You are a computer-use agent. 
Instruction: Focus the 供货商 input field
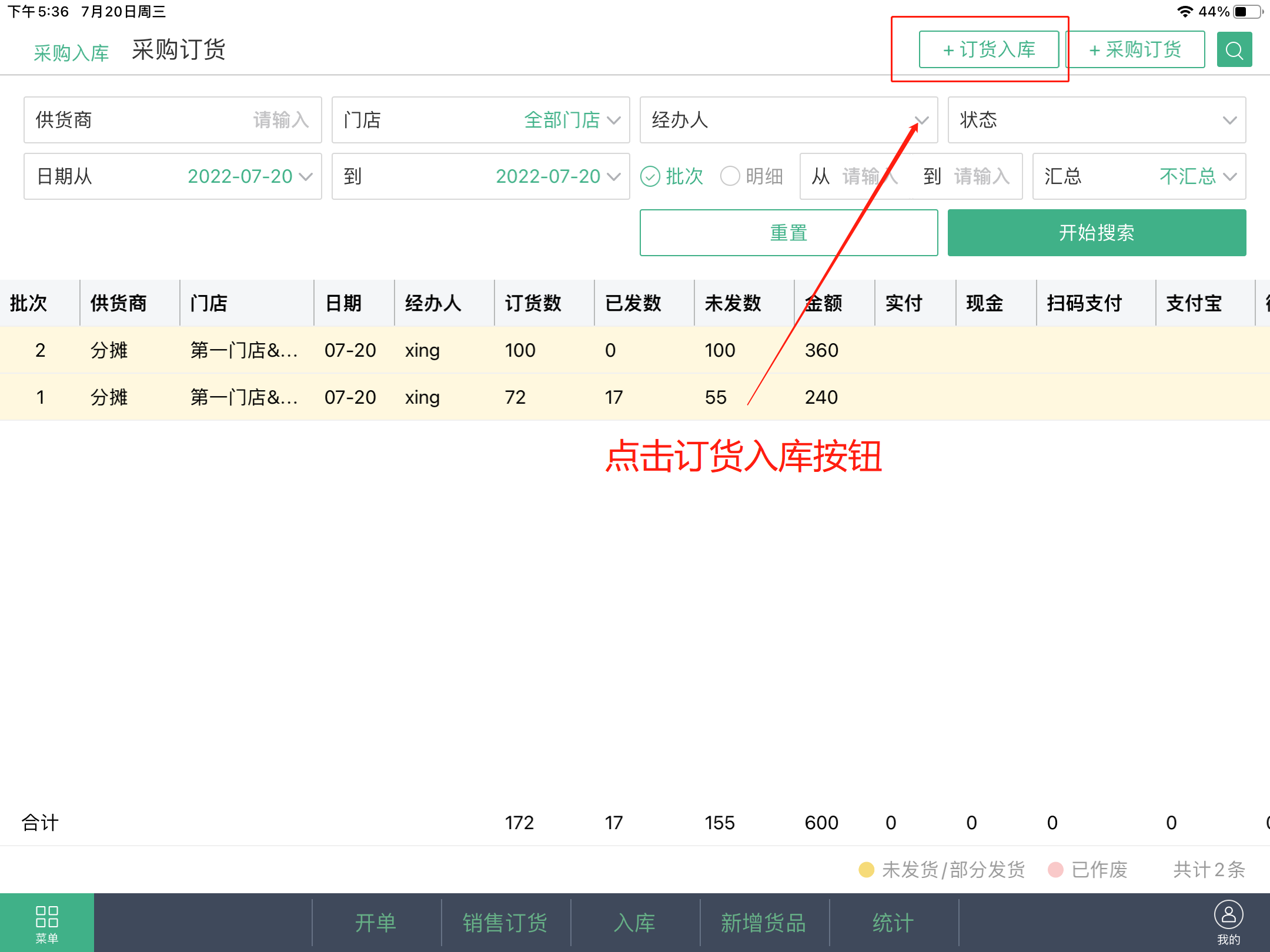tap(172, 120)
